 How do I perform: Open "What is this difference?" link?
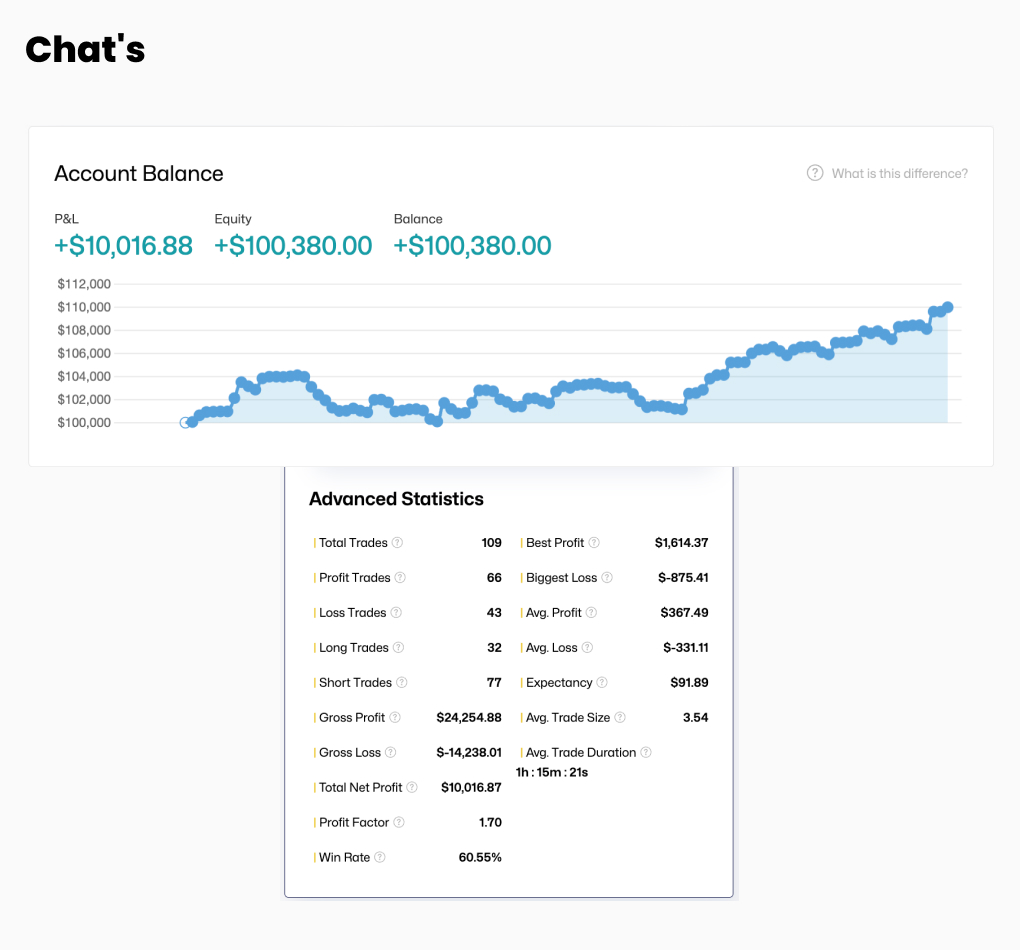click(x=899, y=174)
